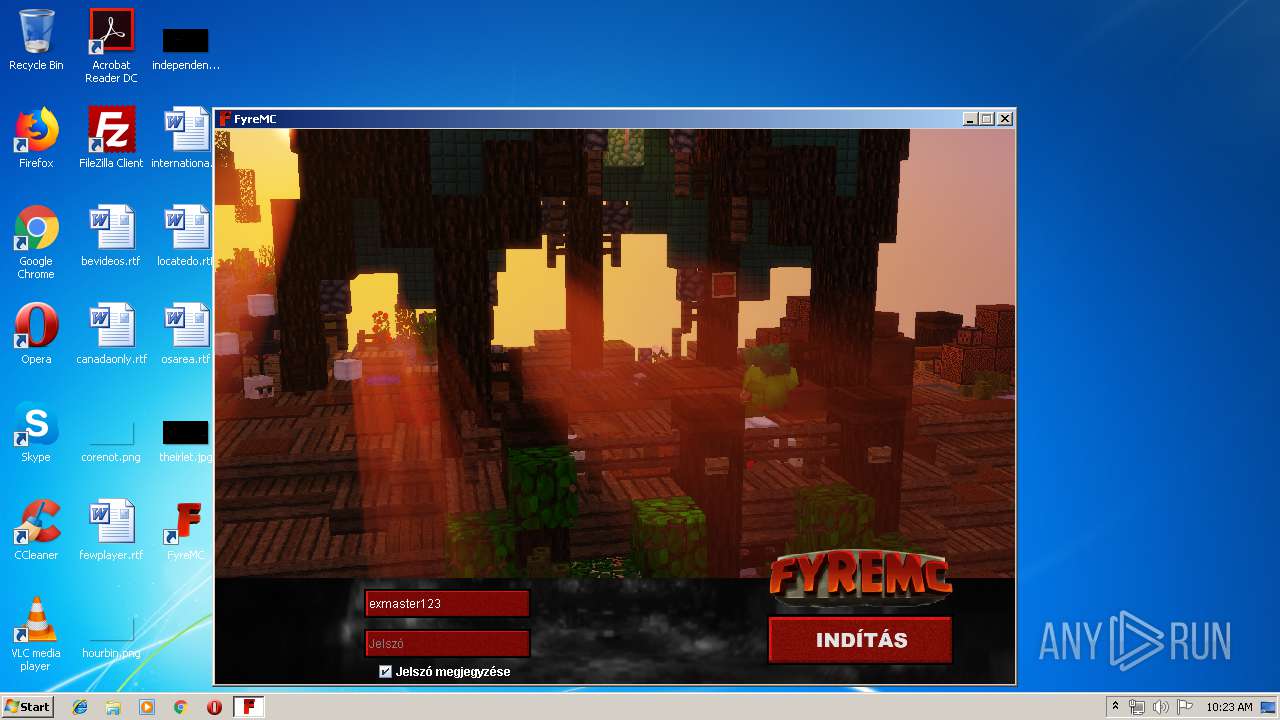Select theirlet.jpg file icon
The width and height of the screenshot is (1280, 720).
[x=186, y=442]
